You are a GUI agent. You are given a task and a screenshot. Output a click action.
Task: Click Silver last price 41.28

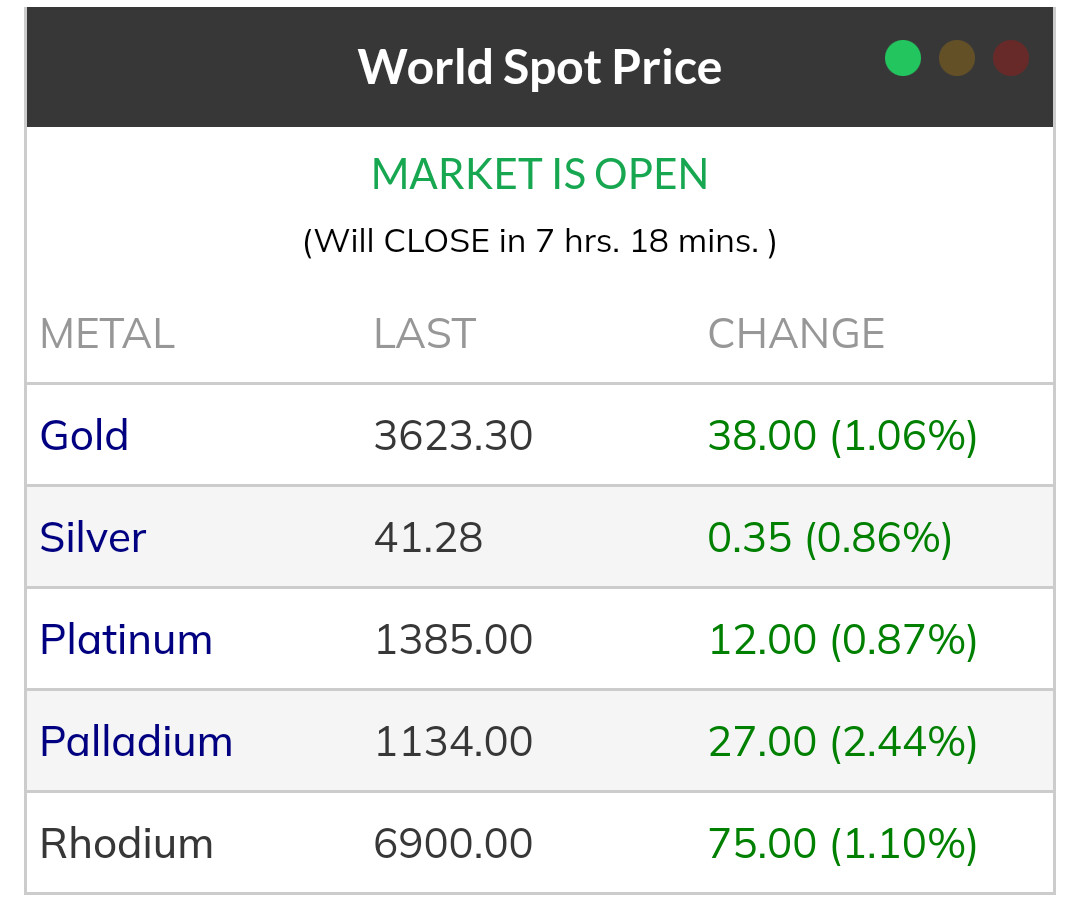click(428, 538)
